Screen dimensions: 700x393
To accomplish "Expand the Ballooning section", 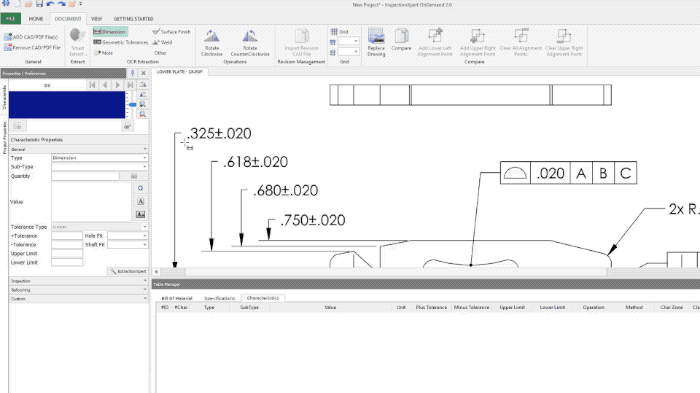I will click(79, 290).
